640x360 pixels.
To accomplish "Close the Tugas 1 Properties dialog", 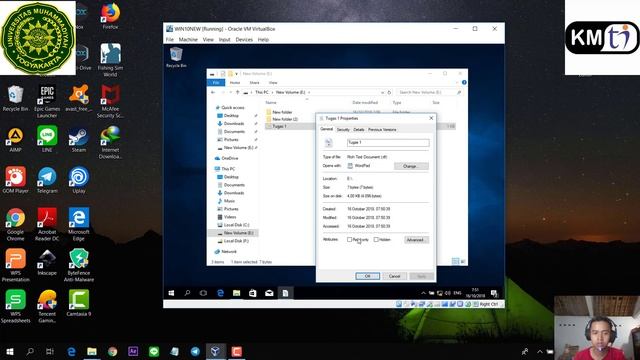I will (431, 118).
